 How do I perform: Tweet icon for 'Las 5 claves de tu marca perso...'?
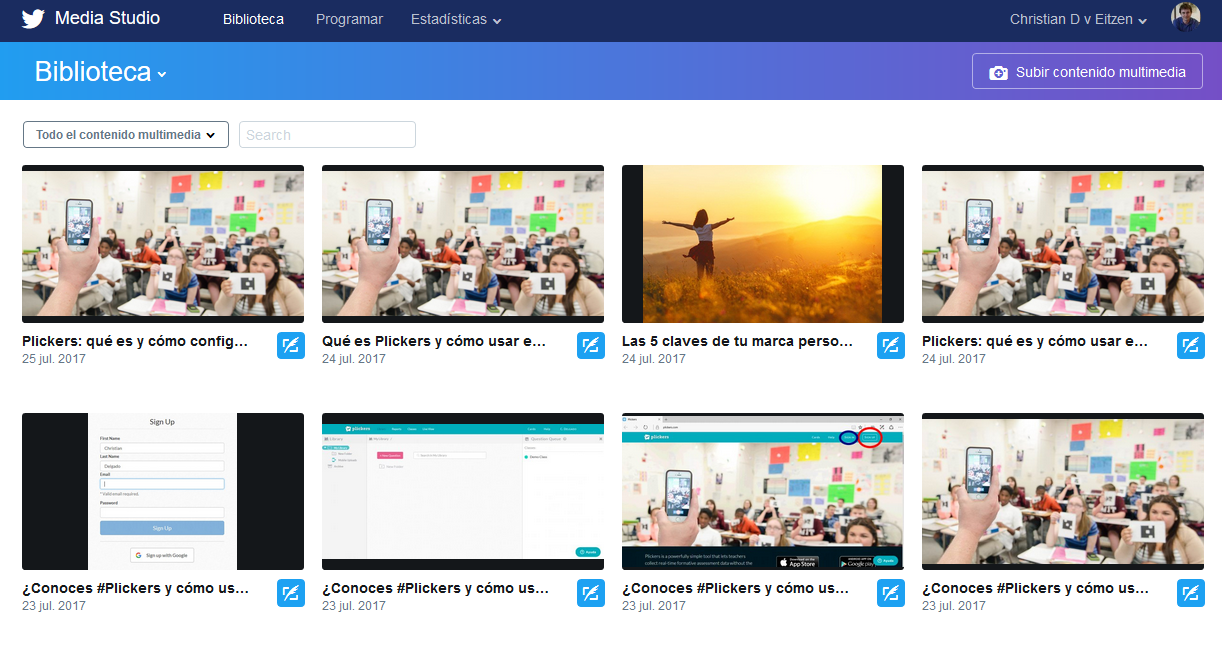point(891,346)
